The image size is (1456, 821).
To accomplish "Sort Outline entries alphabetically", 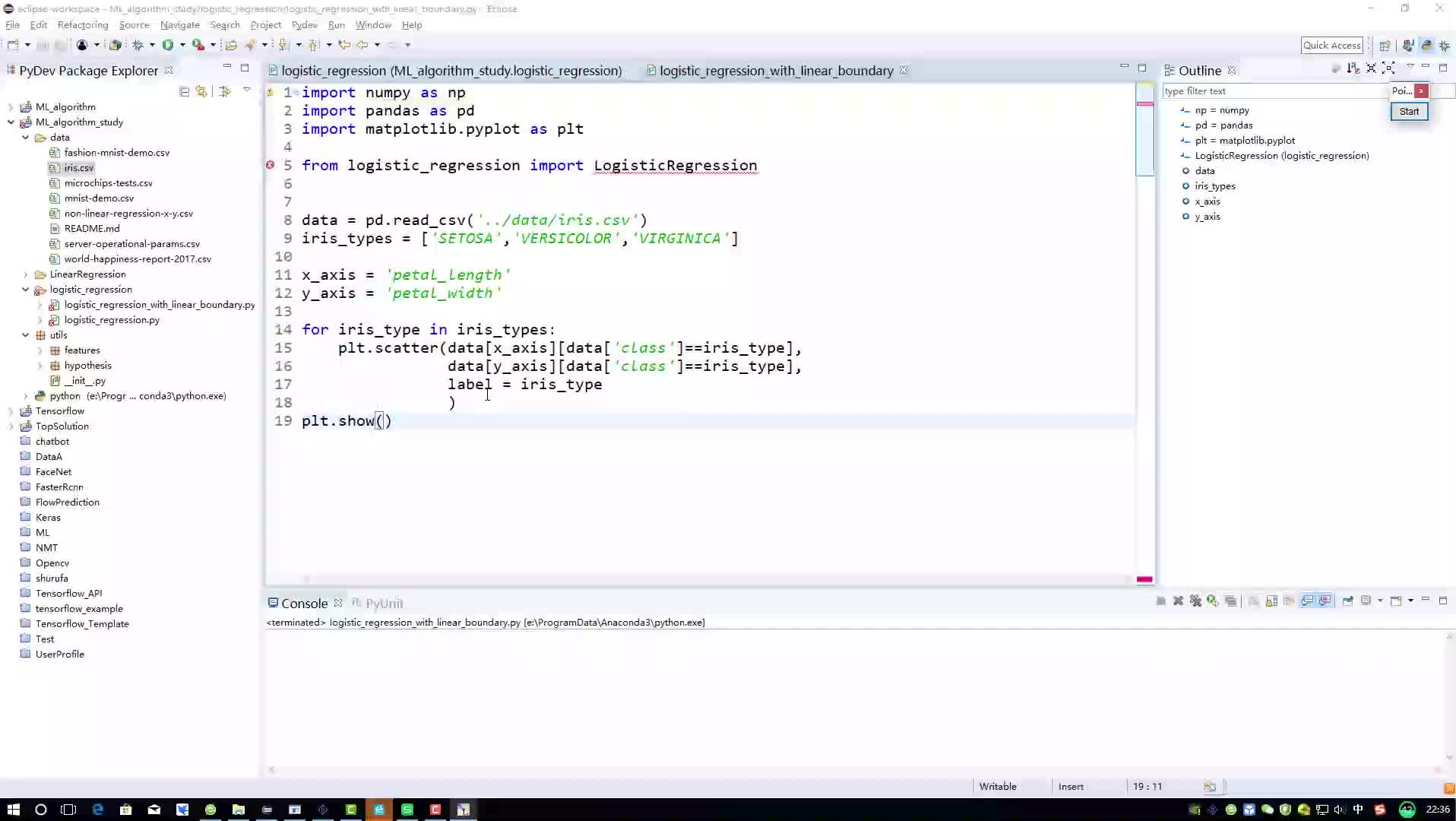I will point(1353,68).
